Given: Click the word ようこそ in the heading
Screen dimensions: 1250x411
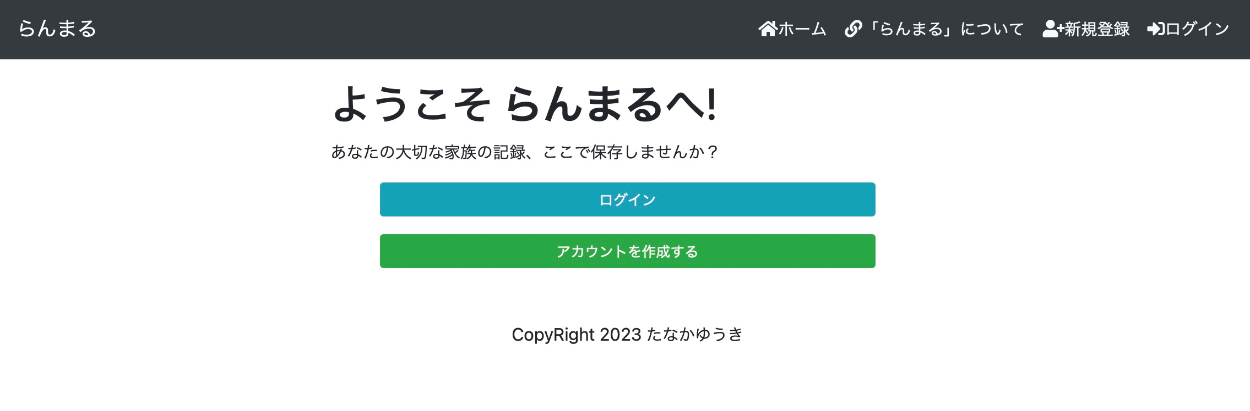Looking at the screenshot, I should point(410,103).
